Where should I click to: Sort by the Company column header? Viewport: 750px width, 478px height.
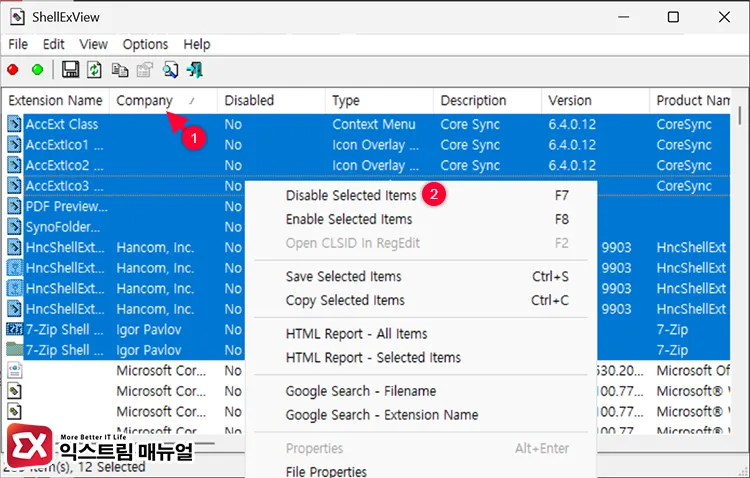(164, 100)
